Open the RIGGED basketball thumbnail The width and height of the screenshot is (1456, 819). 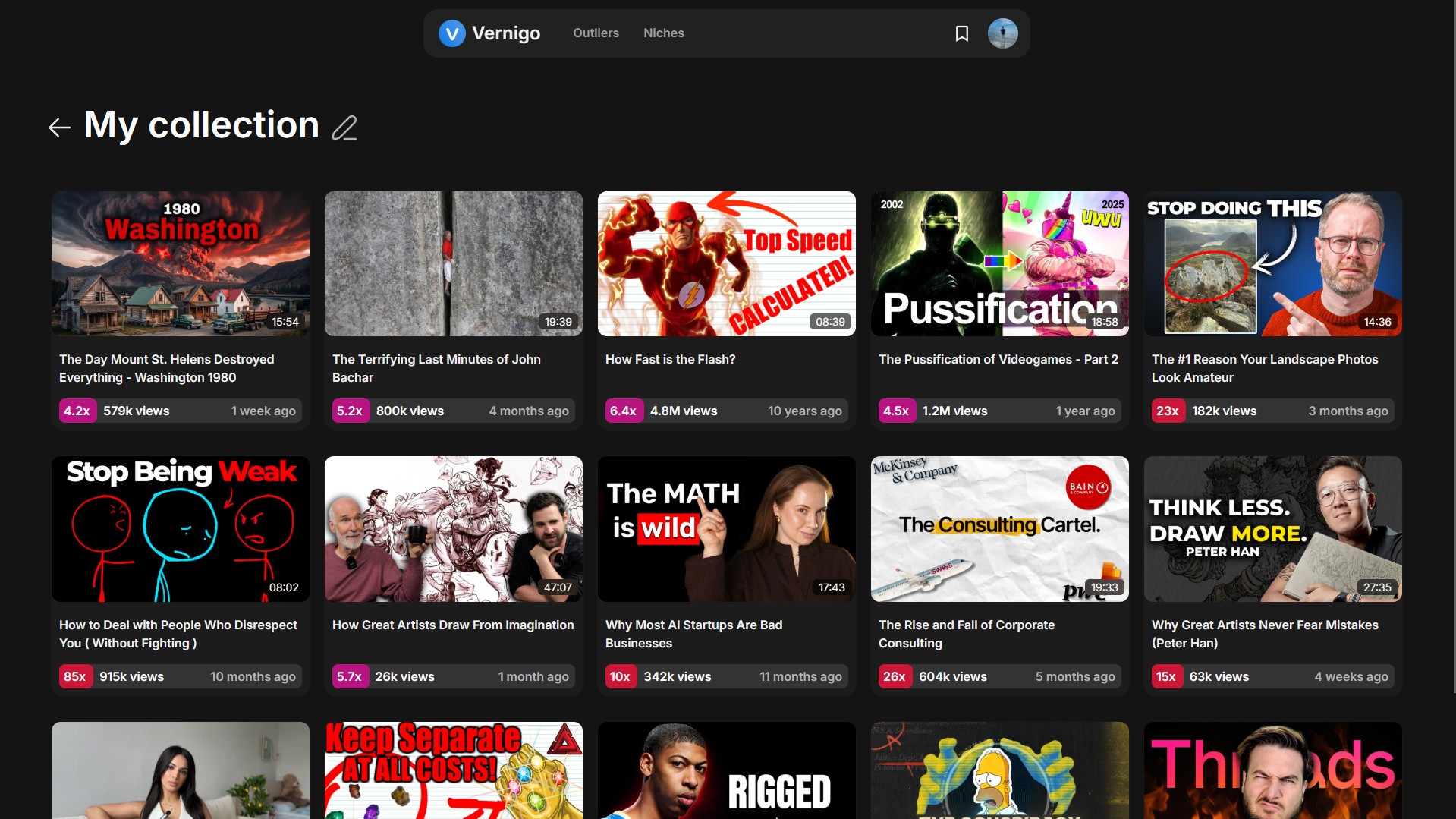point(727,770)
